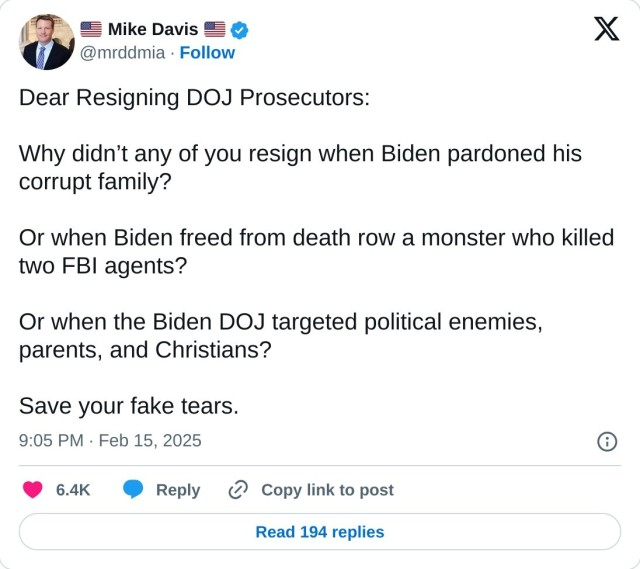640x569 pixels.
Task: Click the paragraph about two FBI agents
Action: point(316,252)
